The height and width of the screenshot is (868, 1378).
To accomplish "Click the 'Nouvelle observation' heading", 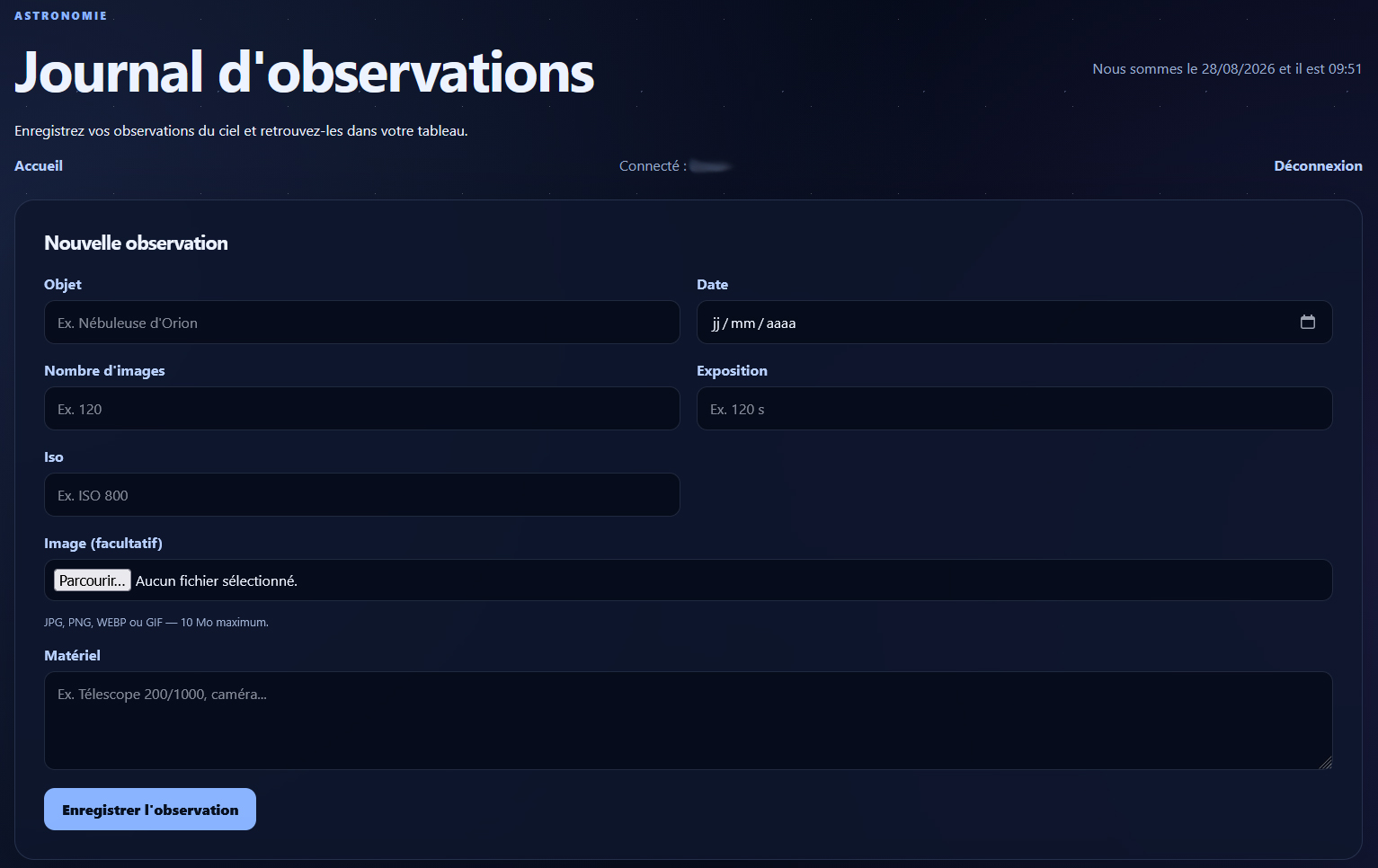I will point(136,244).
